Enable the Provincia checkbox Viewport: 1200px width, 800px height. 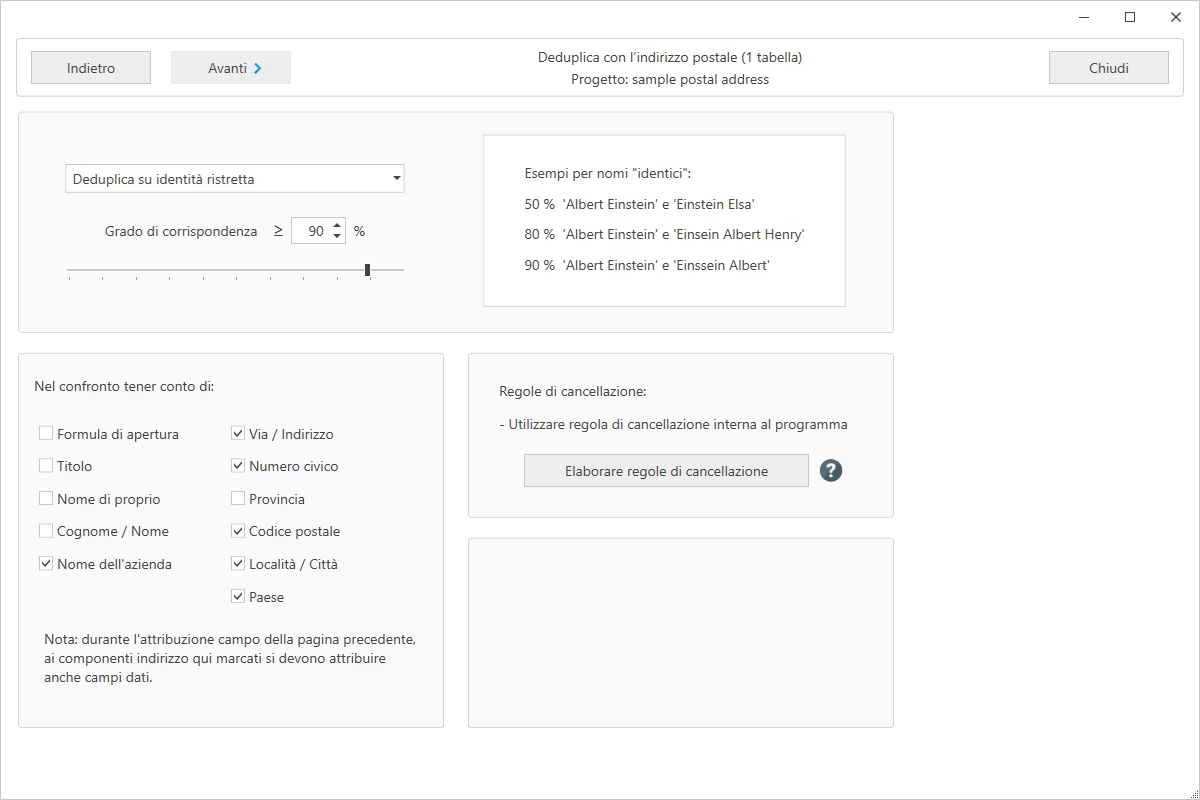(238, 499)
